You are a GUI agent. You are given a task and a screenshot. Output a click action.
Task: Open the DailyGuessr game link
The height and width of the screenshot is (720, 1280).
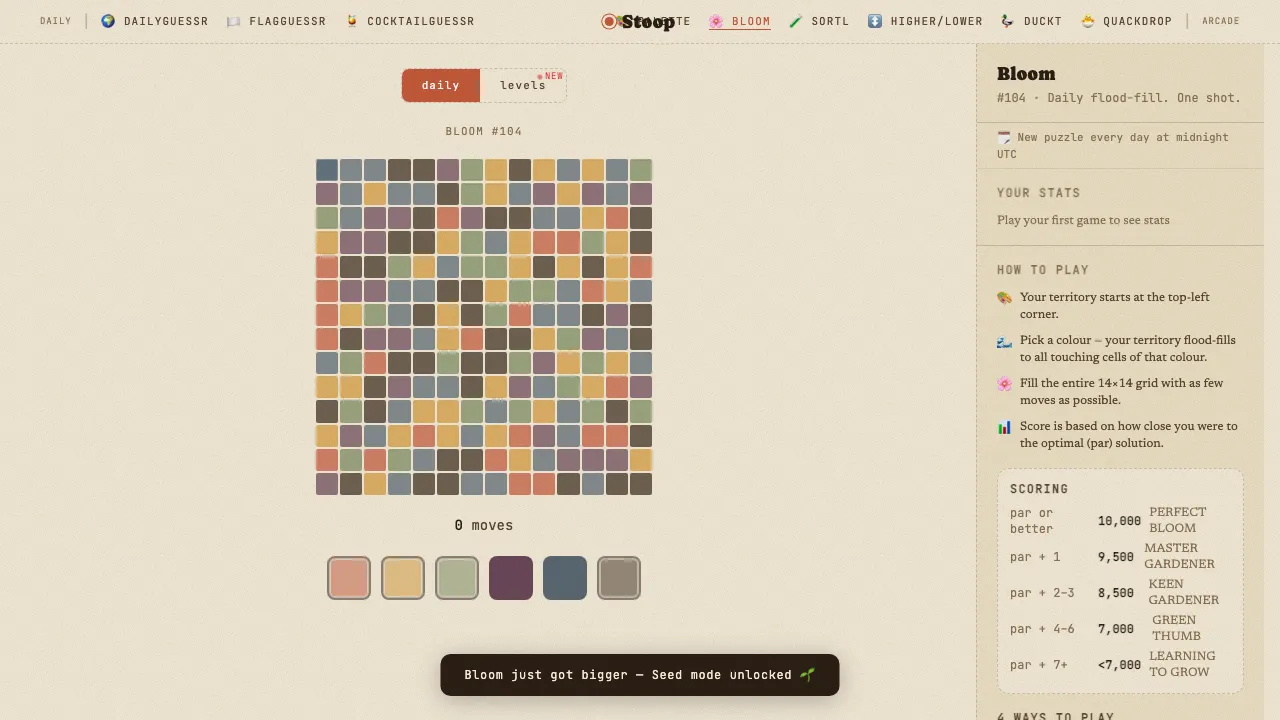154,21
